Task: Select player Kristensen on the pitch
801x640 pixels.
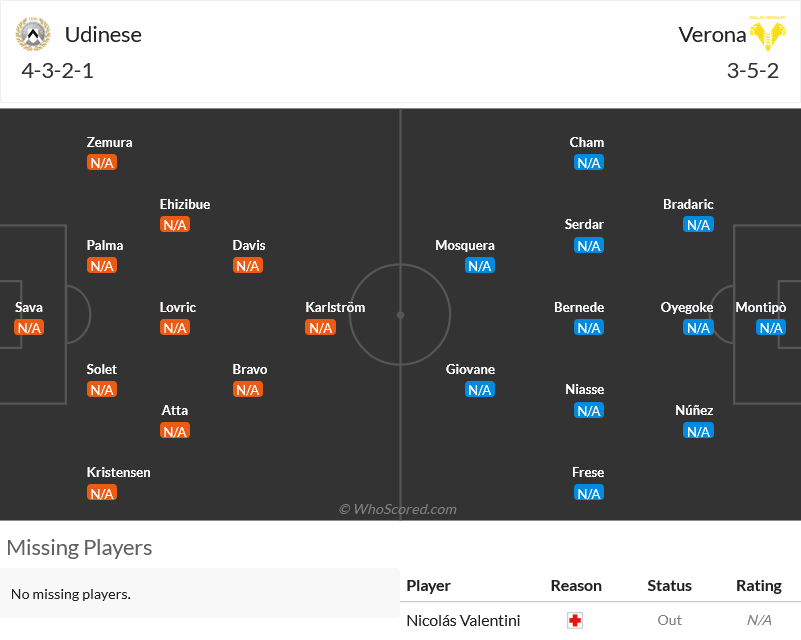Action: [x=119, y=472]
